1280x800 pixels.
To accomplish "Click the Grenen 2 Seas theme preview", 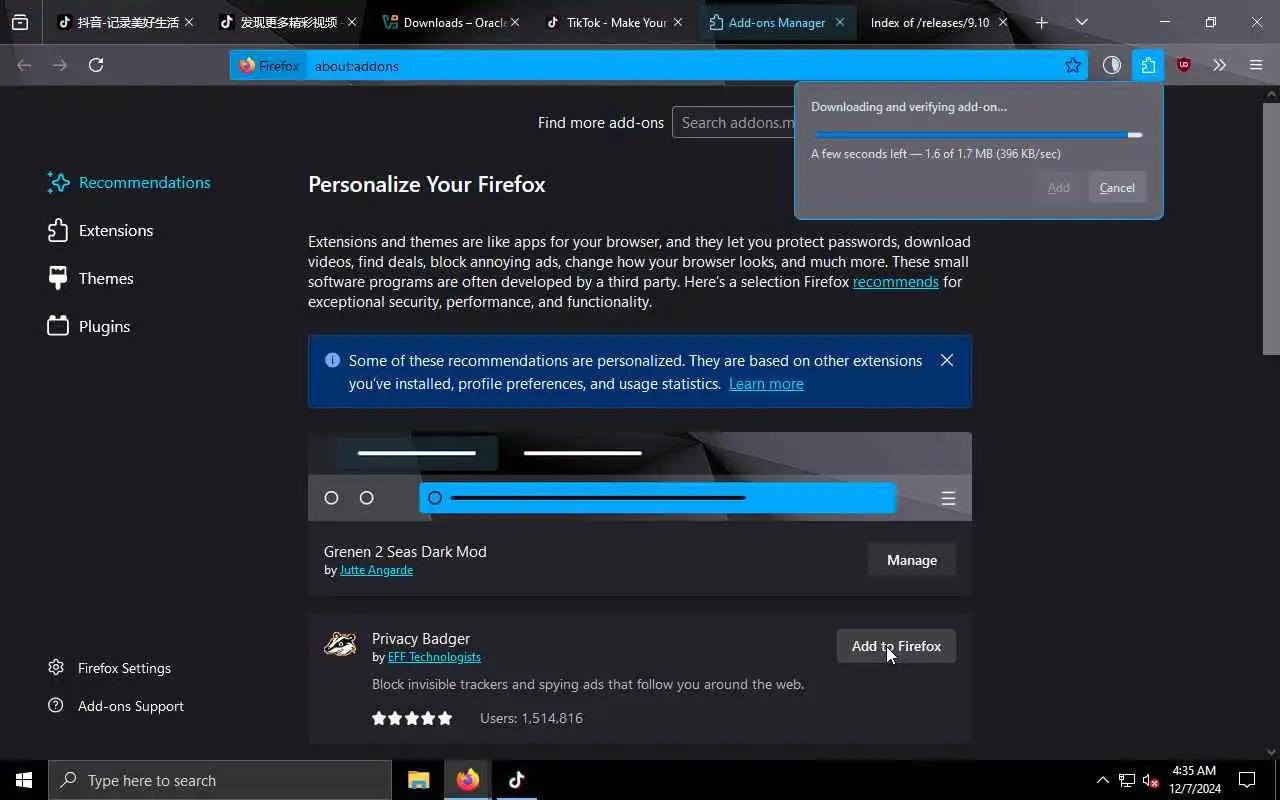I will [x=640, y=476].
